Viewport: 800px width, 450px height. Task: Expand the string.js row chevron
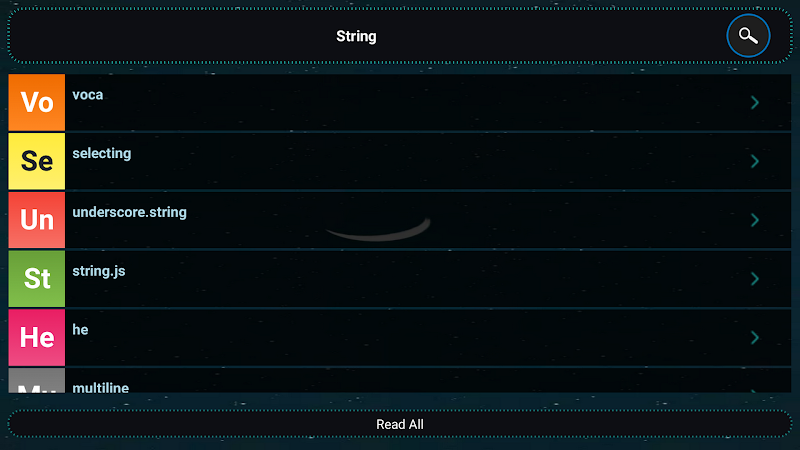[x=755, y=279]
